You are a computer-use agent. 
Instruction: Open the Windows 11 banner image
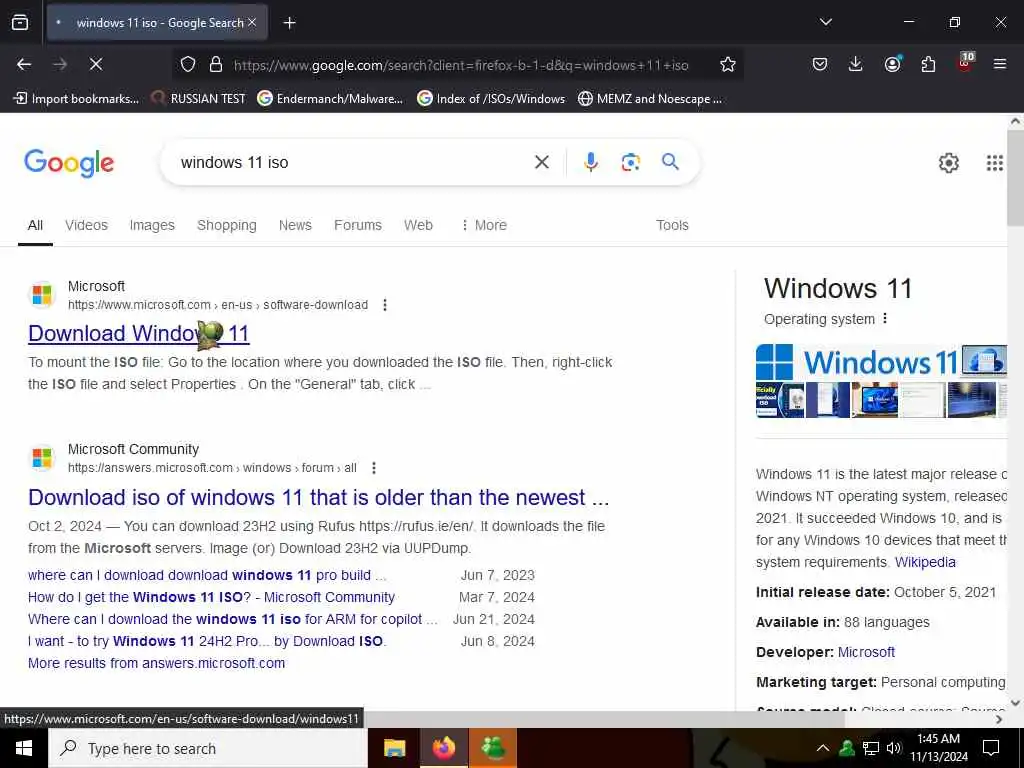[x=857, y=362]
